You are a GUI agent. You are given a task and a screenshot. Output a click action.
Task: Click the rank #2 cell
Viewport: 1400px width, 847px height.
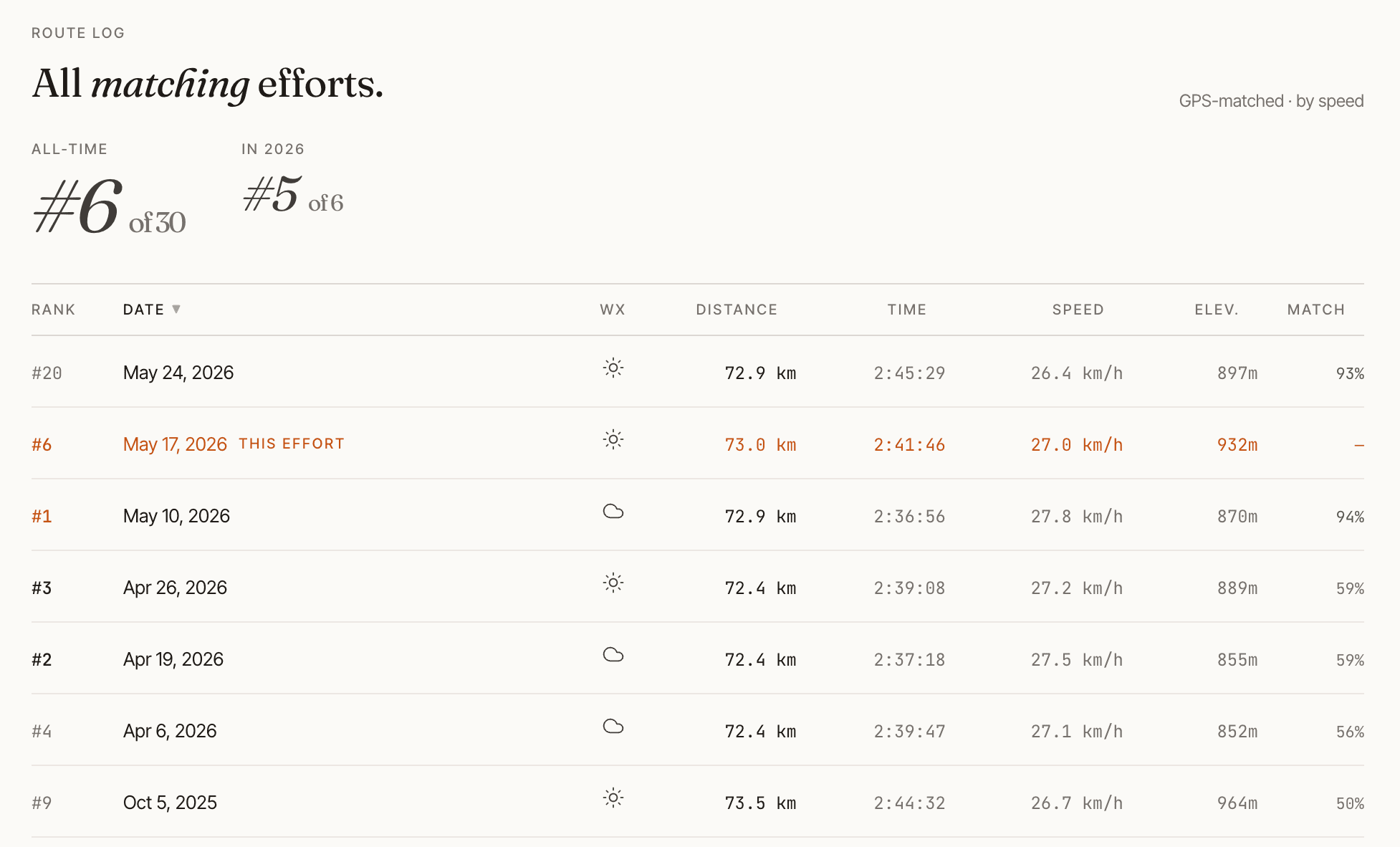coord(42,660)
